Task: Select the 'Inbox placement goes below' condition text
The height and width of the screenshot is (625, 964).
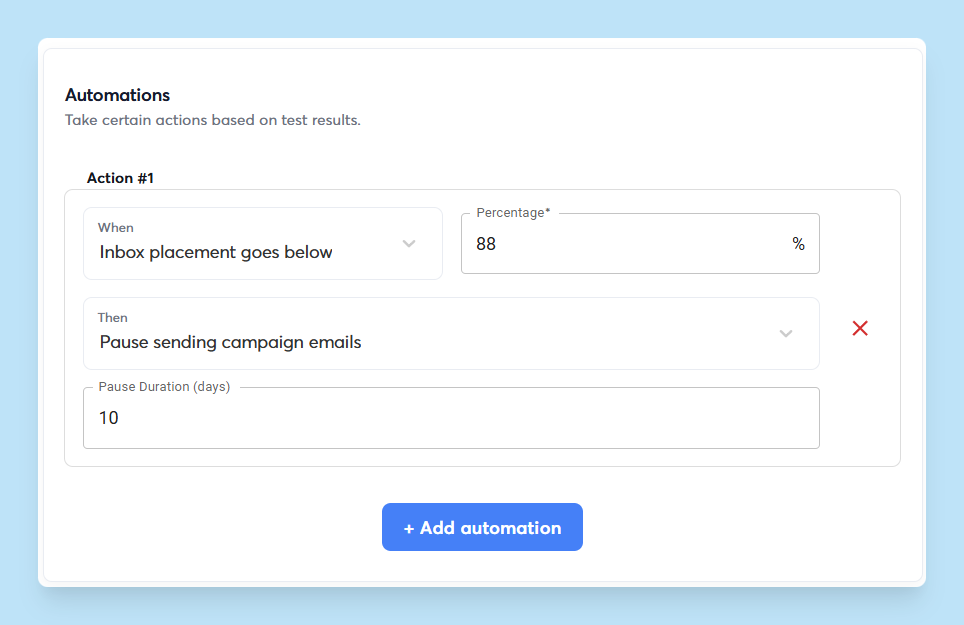Action: coord(215,252)
